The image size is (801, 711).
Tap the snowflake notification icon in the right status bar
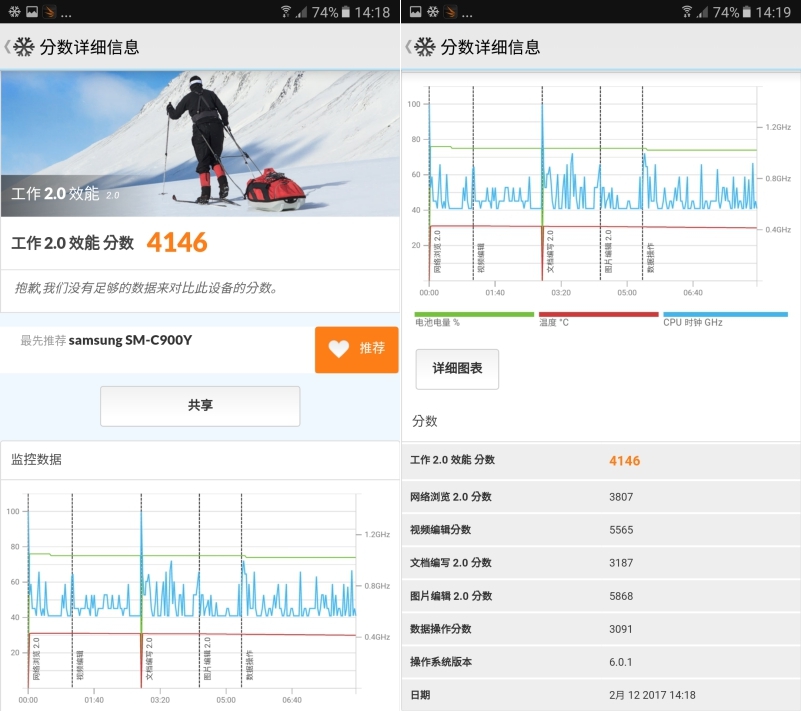[x=433, y=11]
